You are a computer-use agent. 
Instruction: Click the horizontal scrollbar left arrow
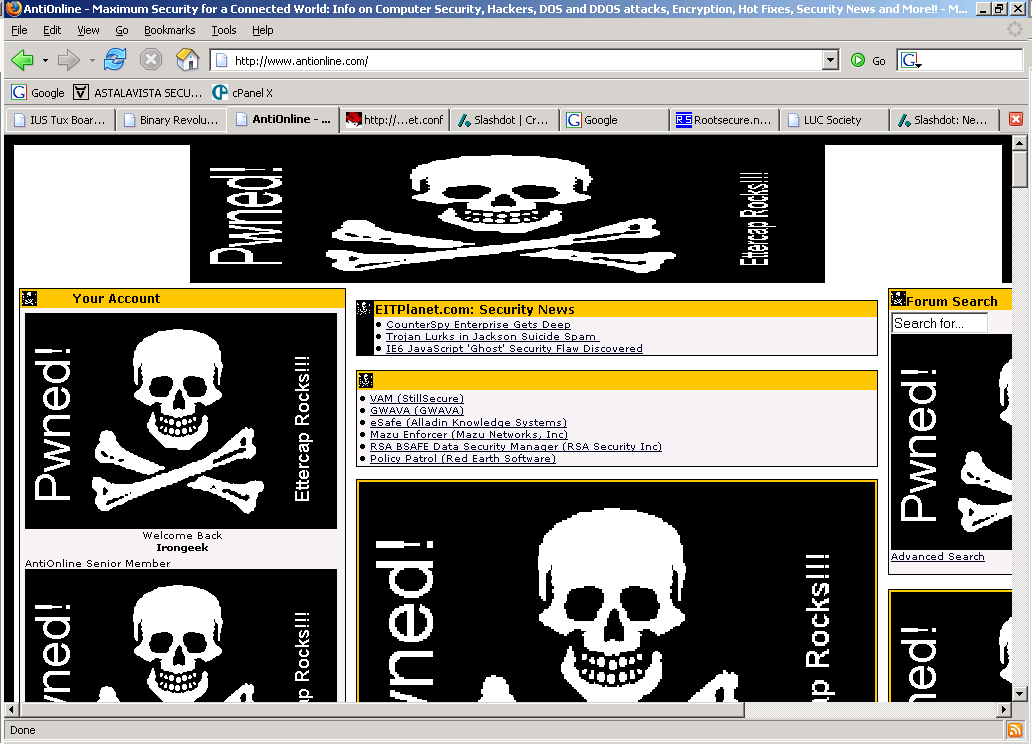click(x=11, y=709)
